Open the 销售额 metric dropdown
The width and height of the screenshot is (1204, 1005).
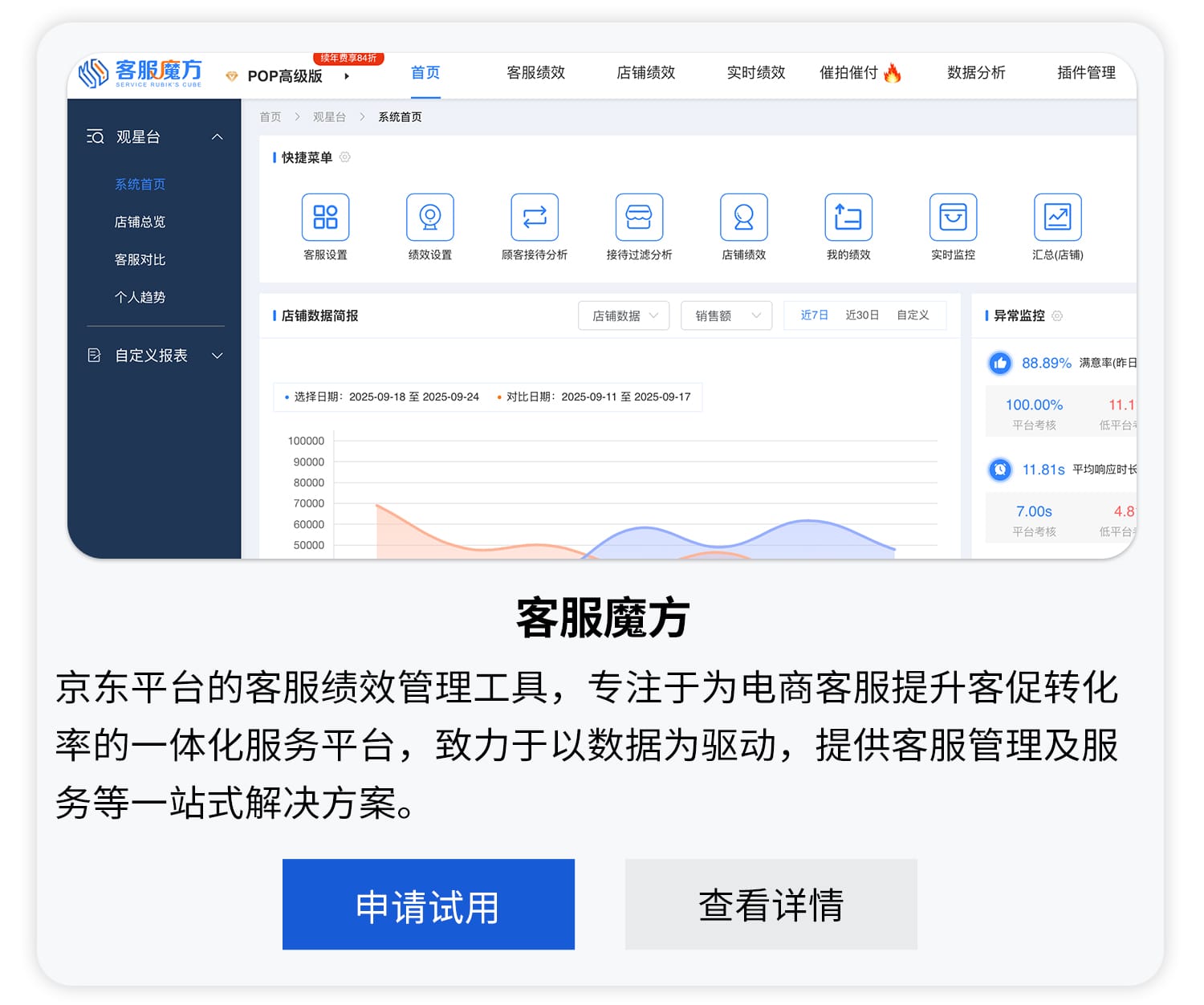coord(726,315)
